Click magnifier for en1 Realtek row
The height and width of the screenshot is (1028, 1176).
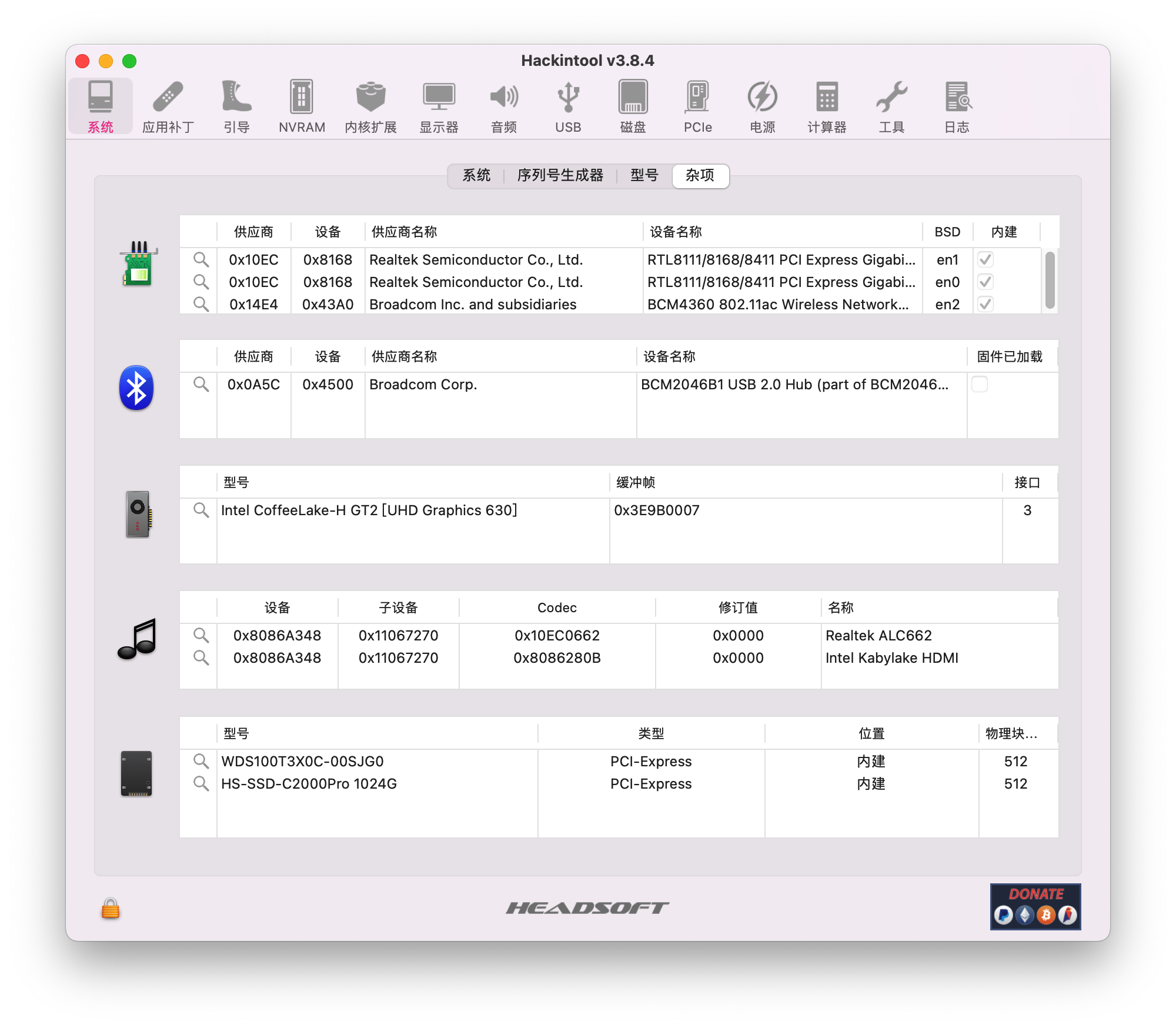(201, 259)
